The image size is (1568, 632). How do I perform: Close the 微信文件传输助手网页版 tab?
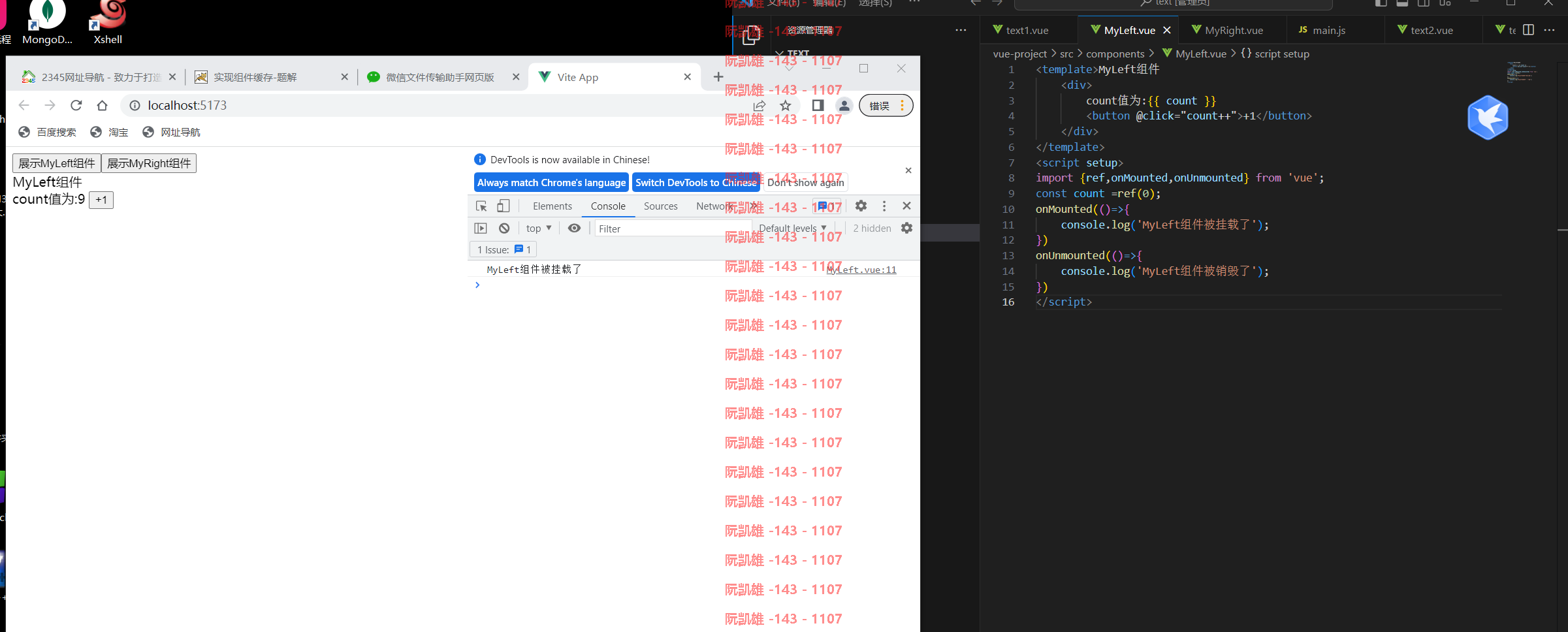pos(516,77)
